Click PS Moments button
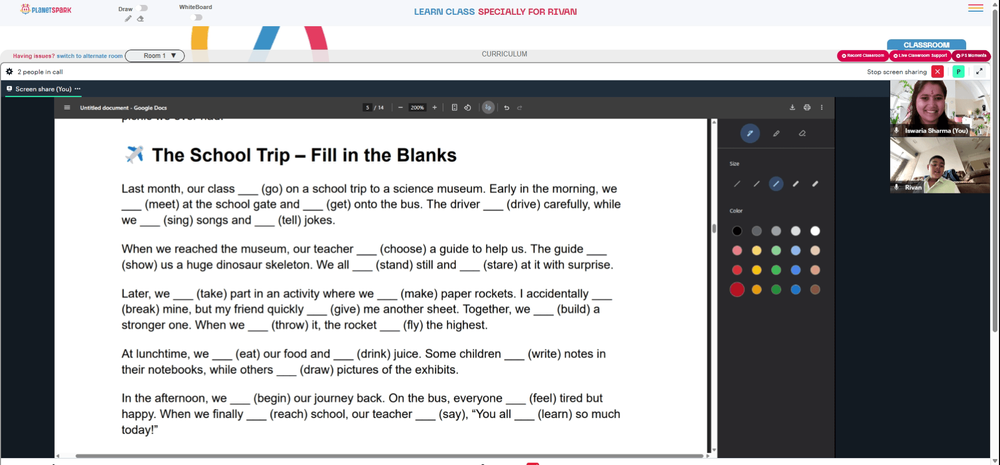1000x465 pixels. (971, 55)
